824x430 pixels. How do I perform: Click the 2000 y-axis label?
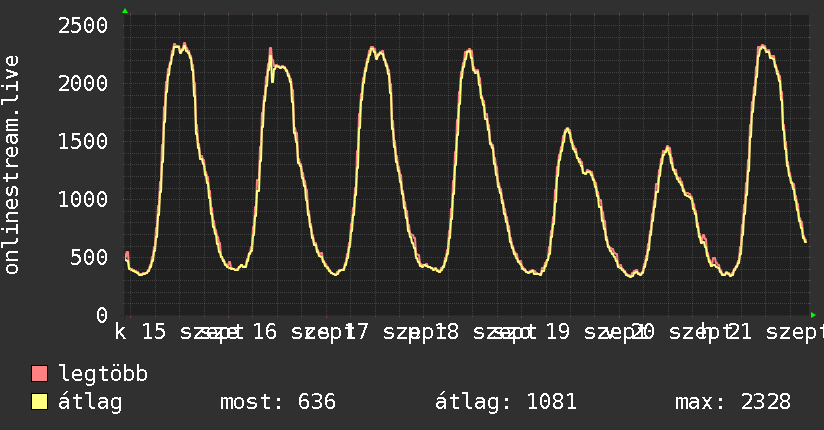coord(83,83)
